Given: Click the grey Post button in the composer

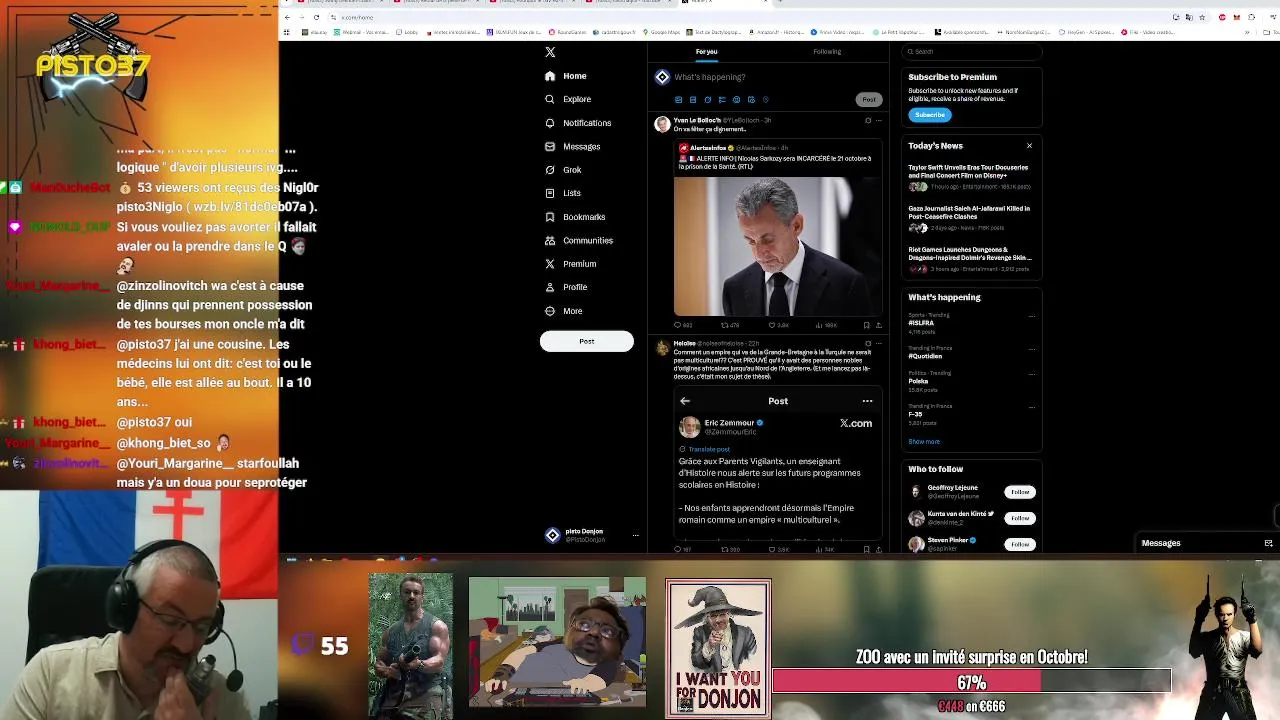Looking at the screenshot, I should coord(869,99).
